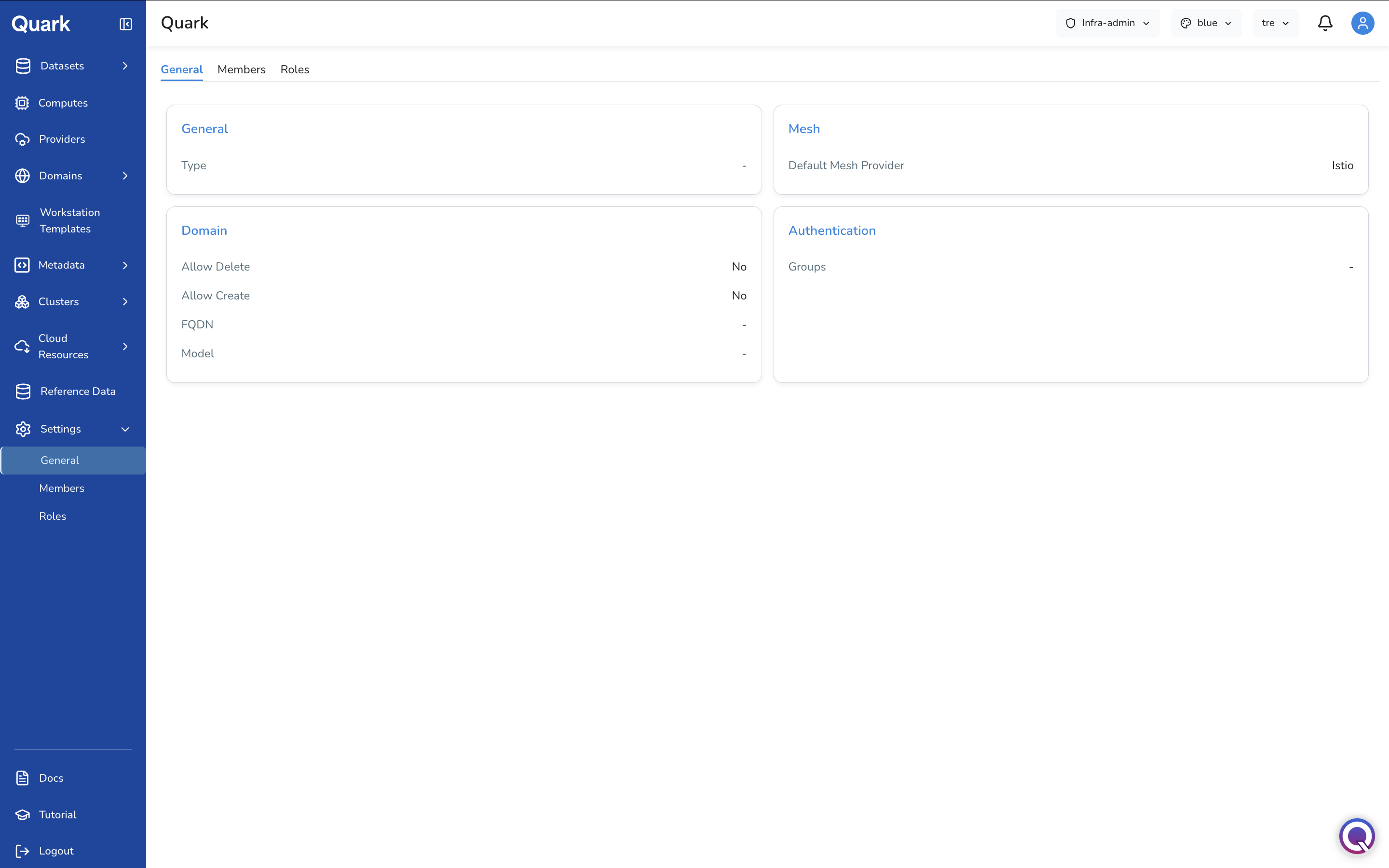
Task: Open Computes in the sidebar
Action: tap(63, 103)
